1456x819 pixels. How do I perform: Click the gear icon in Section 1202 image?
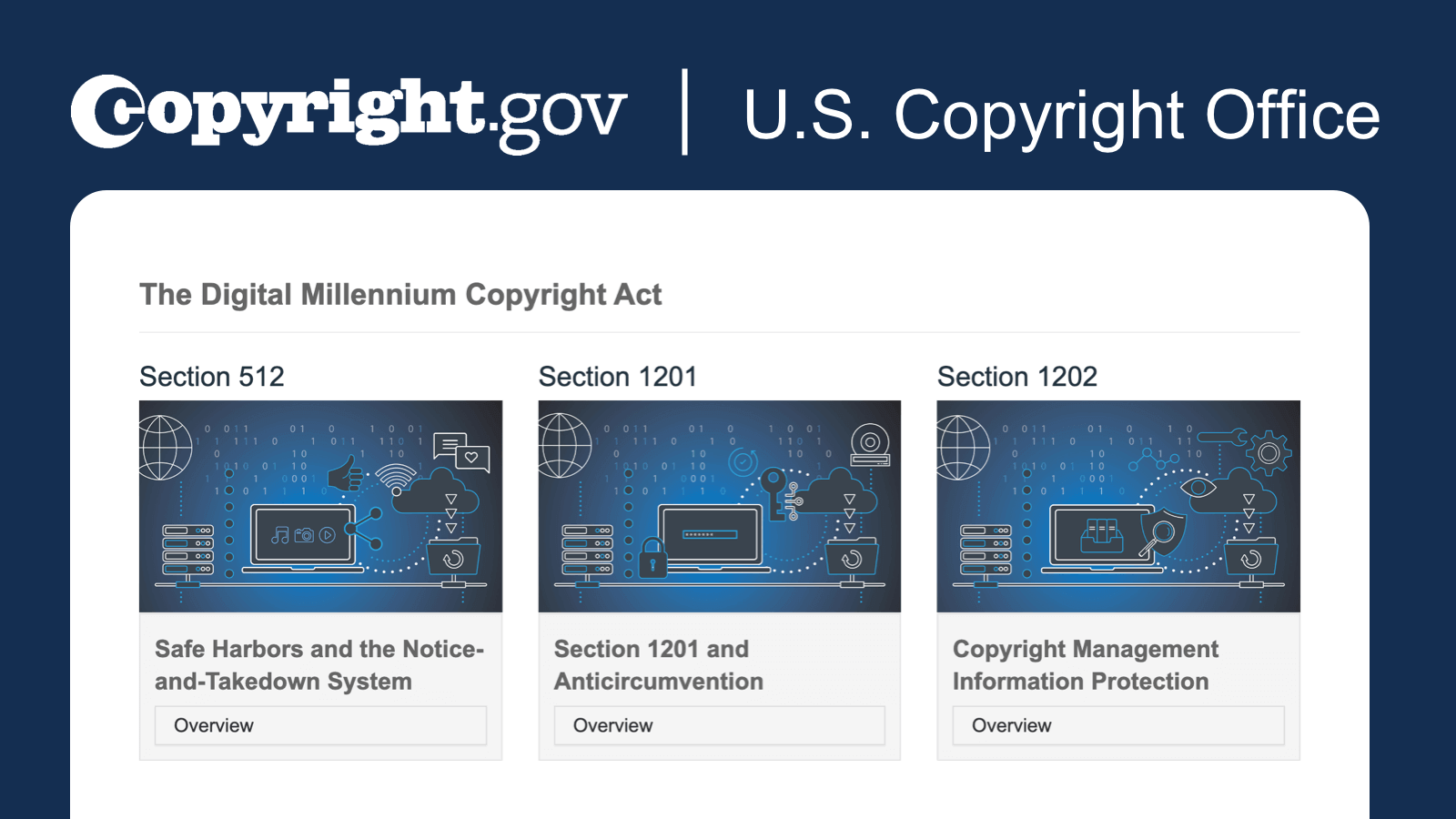tap(1269, 452)
